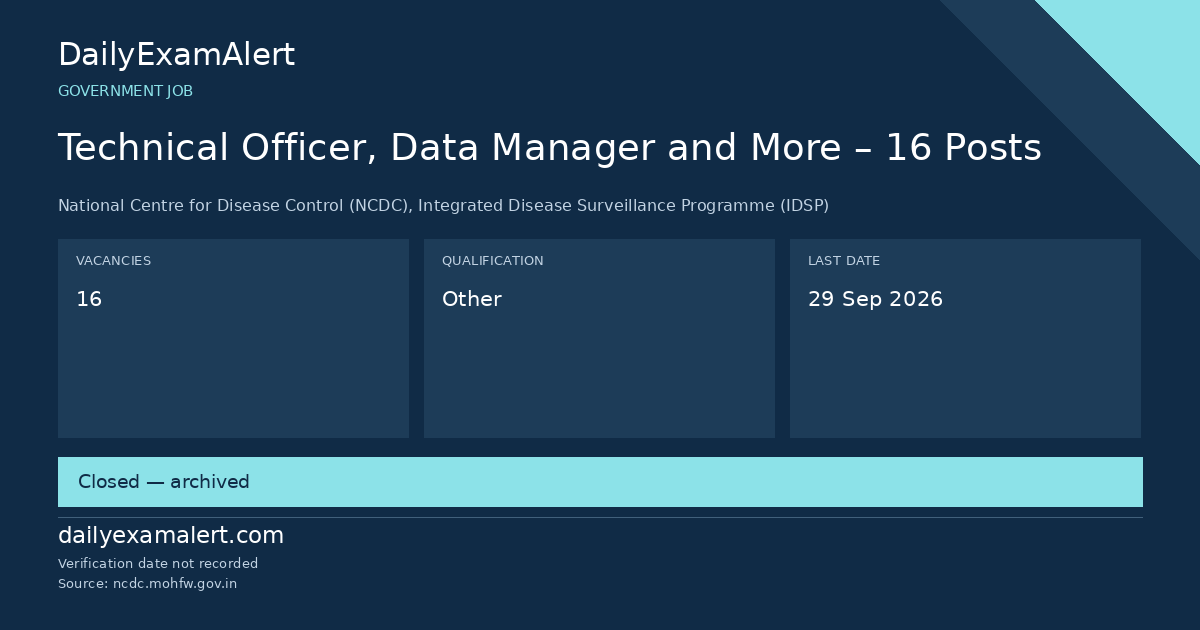Image resolution: width=1200 pixels, height=630 pixels.
Task: Select the date 29 Sep 2026
Action: point(875,299)
